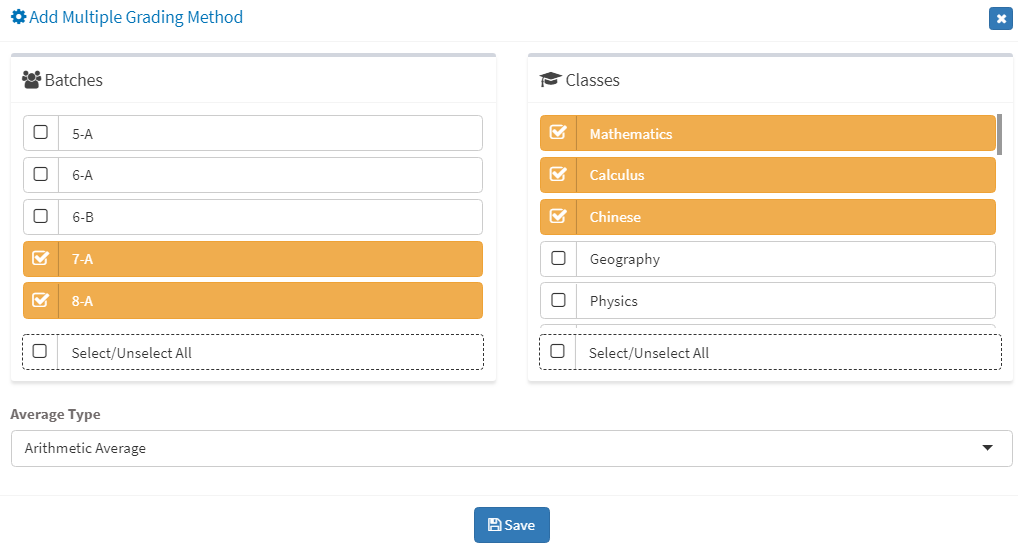Open the Average Type dropdown
This screenshot has height=552, width=1018.
pyautogui.click(x=512, y=448)
